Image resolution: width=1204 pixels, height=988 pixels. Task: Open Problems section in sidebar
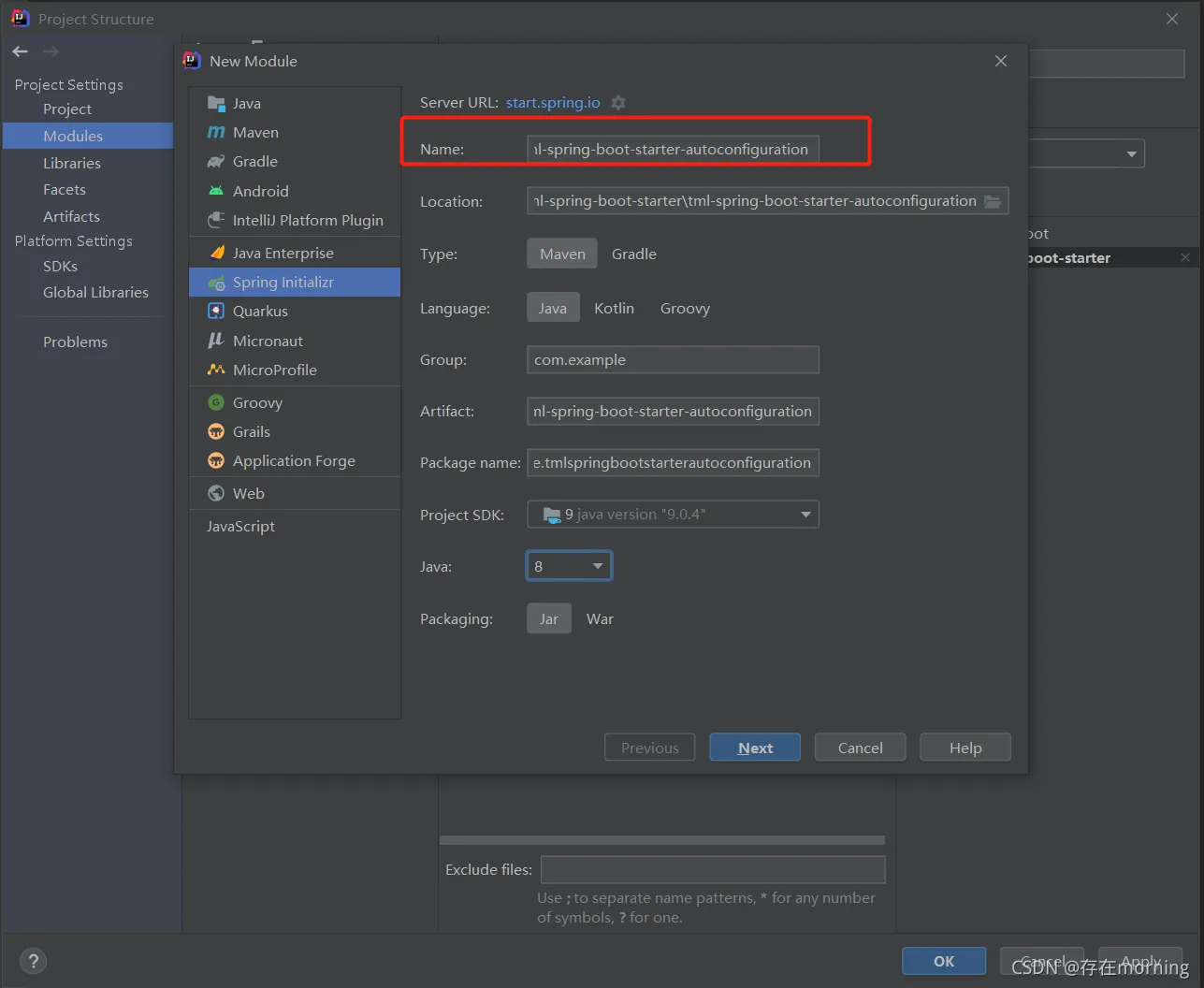point(75,341)
